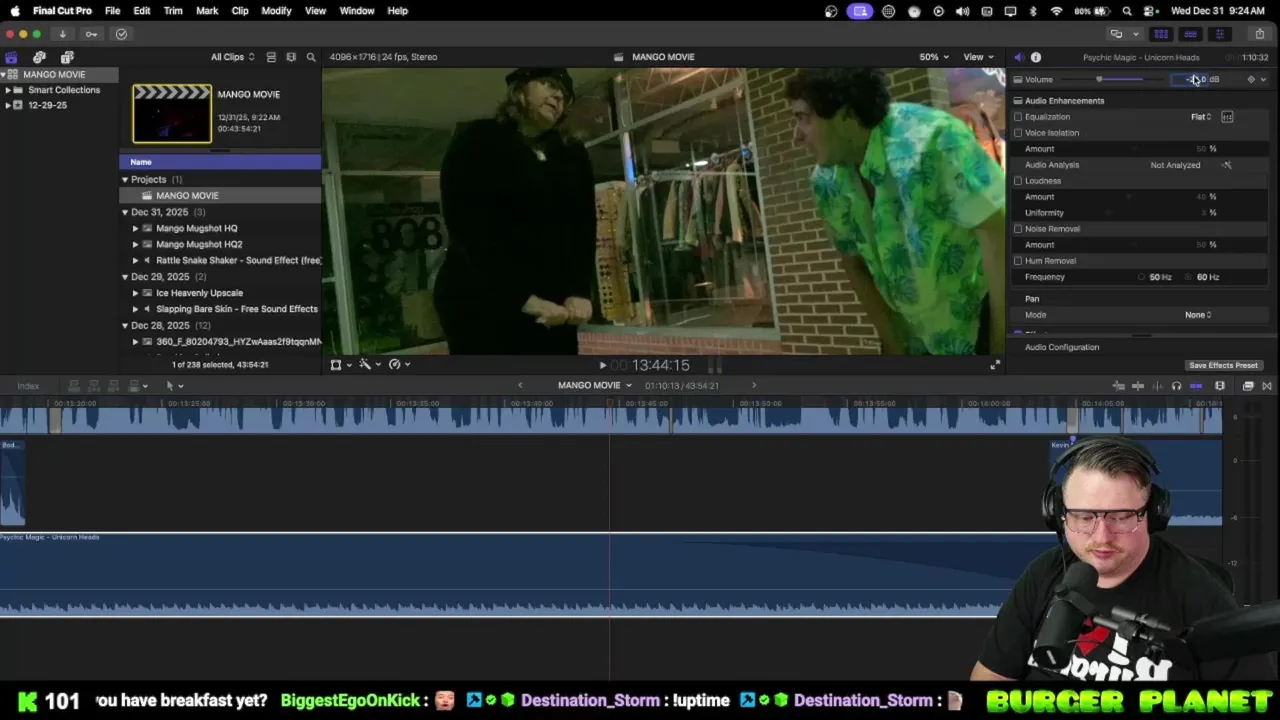Enable the Hum Removal checkbox
Viewport: 1280px width, 720px height.
tap(1018, 261)
